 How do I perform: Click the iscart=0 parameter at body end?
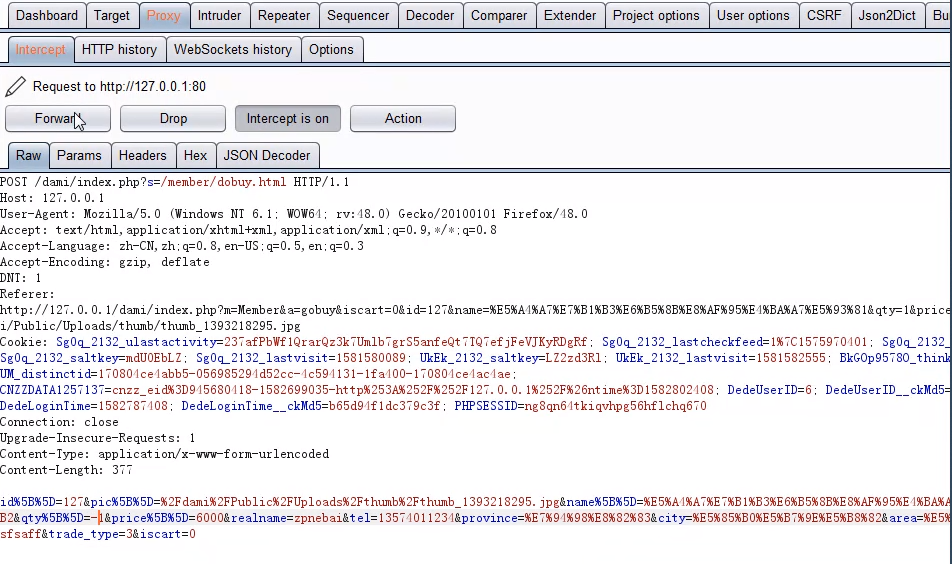tap(168, 534)
